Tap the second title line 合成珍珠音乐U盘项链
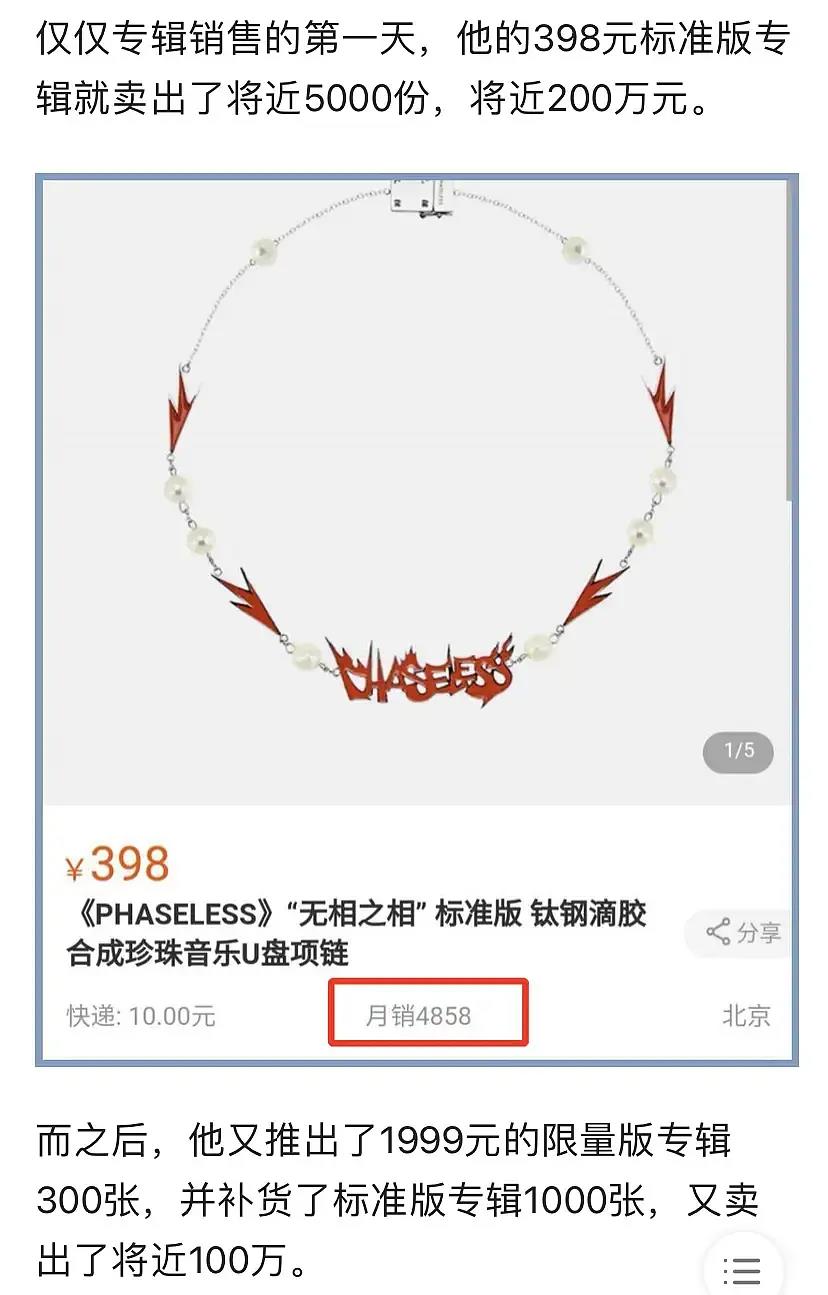Viewport: 828px width, 1295px height. click(208, 953)
